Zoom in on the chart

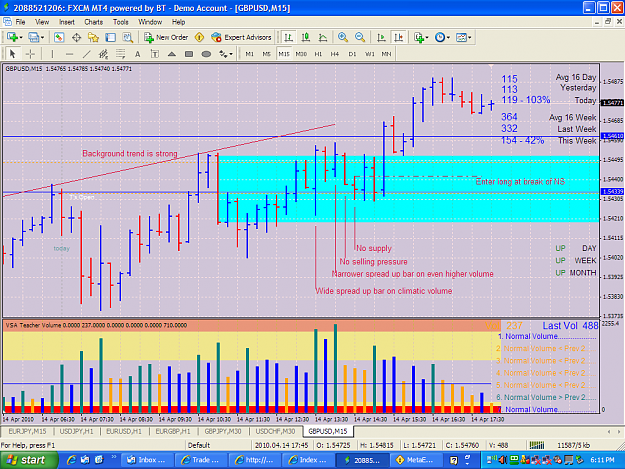pyautogui.click(x=342, y=37)
